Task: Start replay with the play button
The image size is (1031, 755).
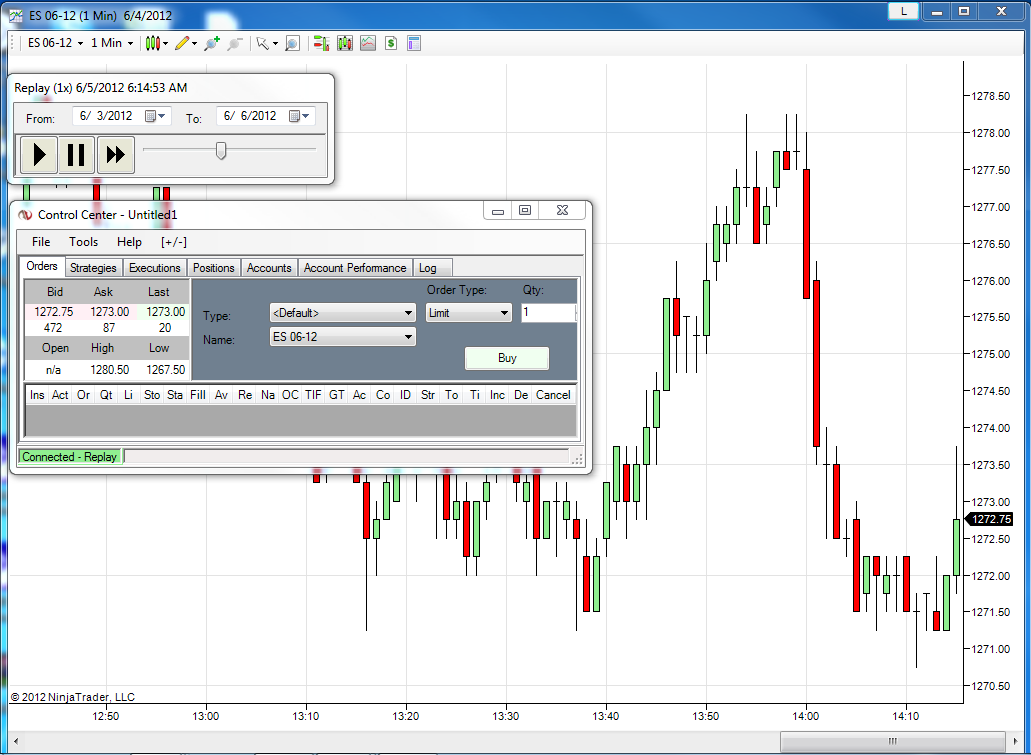Action: (x=39, y=155)
